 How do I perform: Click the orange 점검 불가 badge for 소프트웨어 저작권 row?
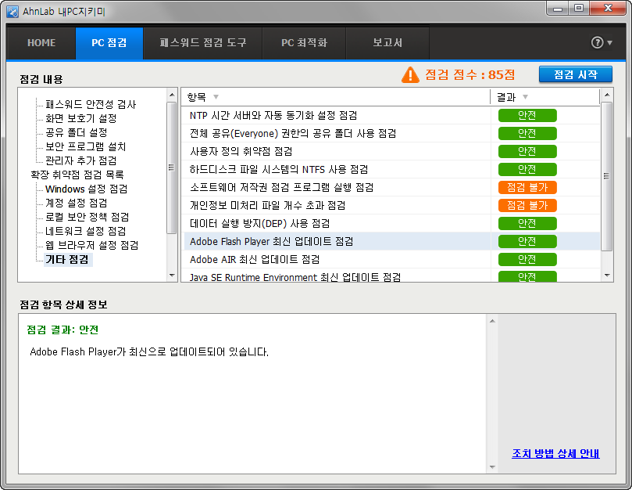click(x=527, y=188)
